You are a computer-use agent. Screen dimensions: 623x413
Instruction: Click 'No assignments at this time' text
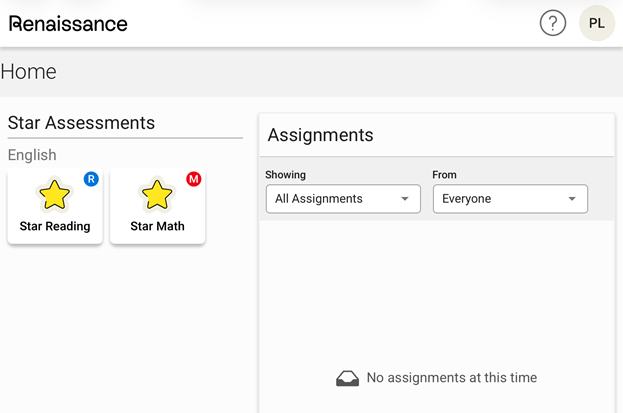452,377
